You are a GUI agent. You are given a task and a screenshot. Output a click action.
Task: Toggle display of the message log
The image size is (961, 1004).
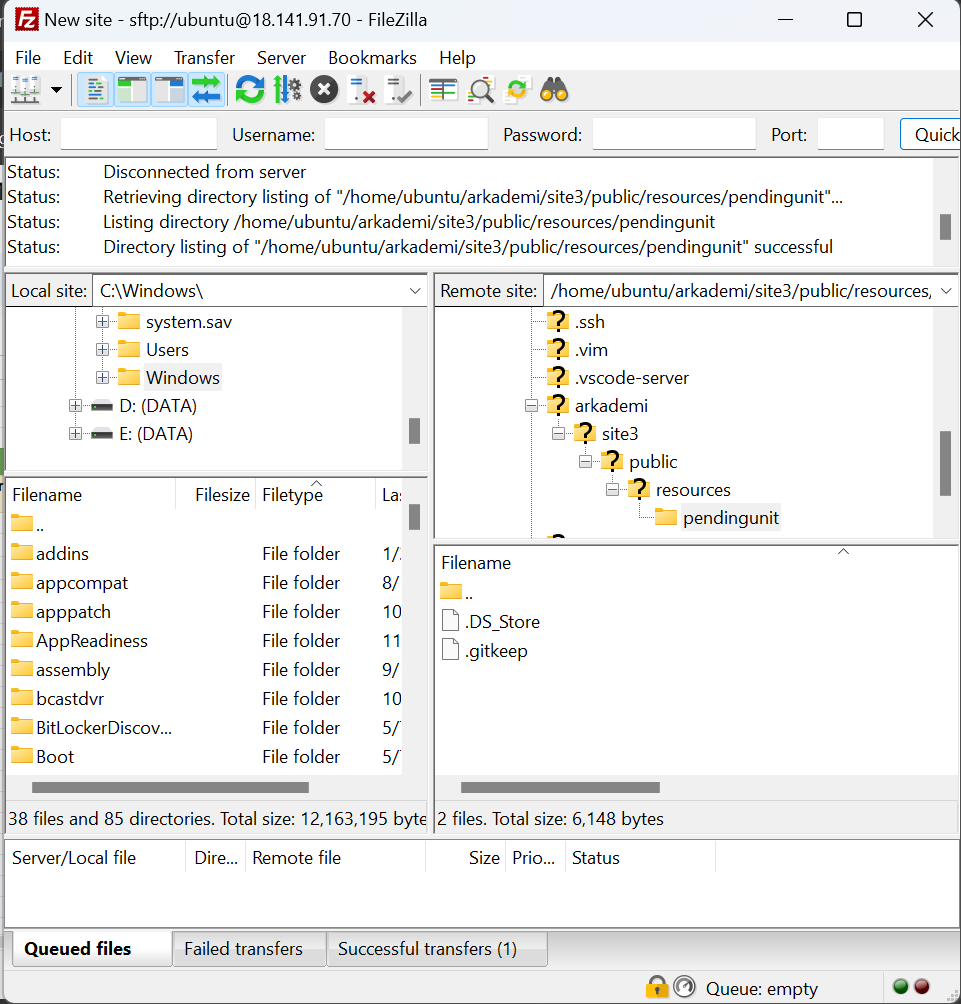[x=95, y=89]
